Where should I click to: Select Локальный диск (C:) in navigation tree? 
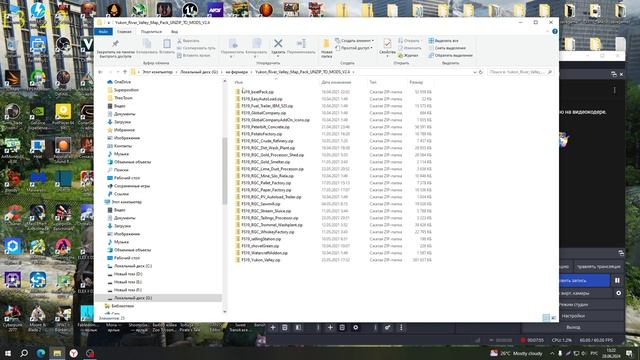(133, 266)
